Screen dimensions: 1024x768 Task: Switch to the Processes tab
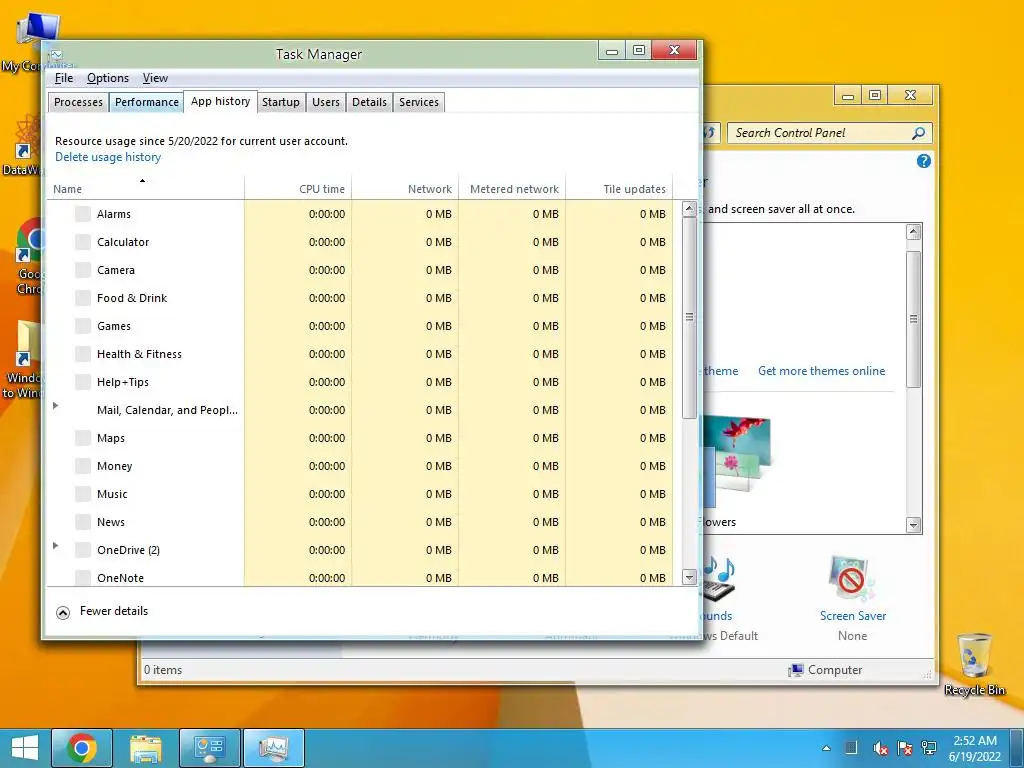coord(78,103)
